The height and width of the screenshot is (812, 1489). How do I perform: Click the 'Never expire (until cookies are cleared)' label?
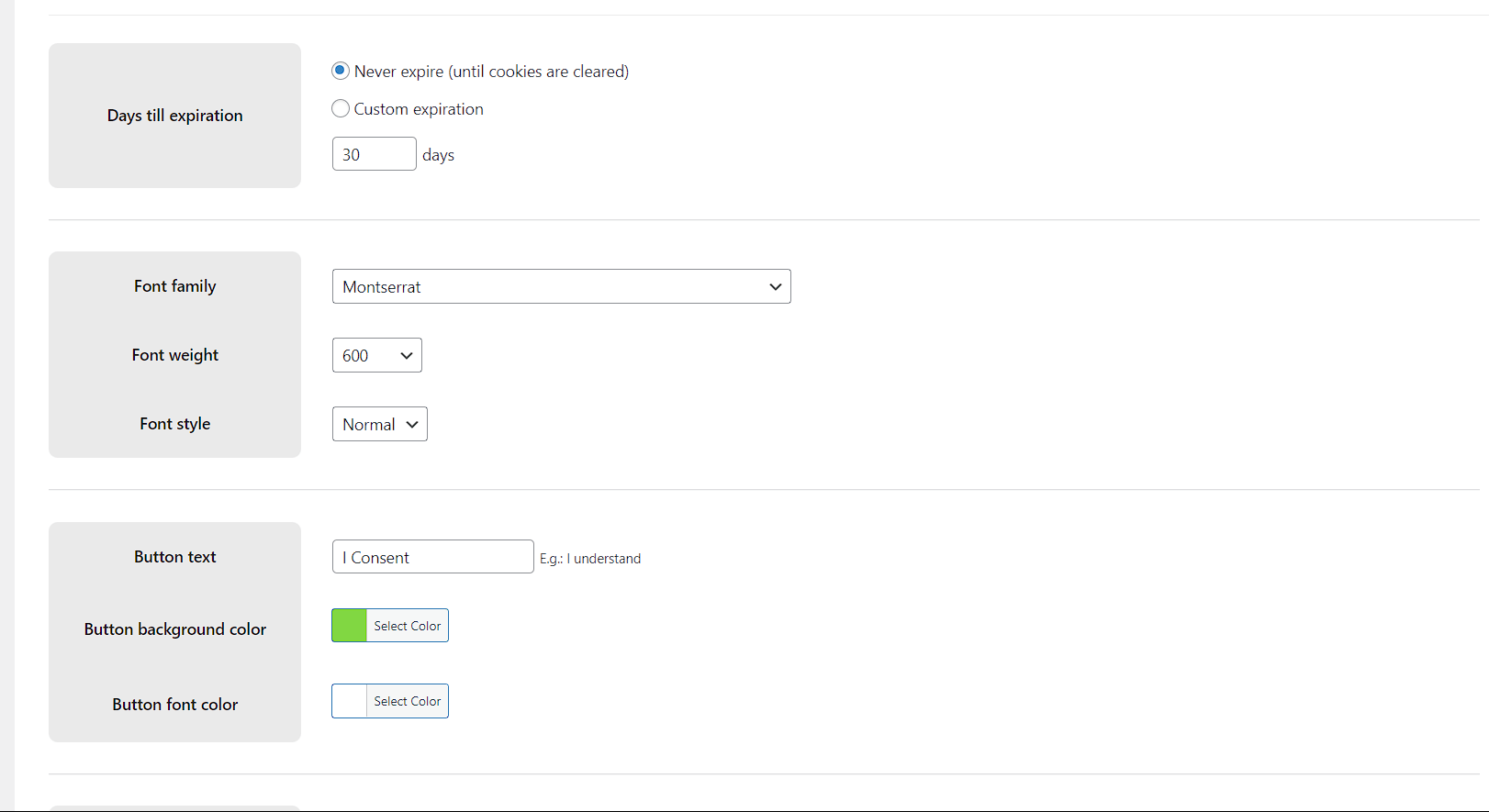(x=491, y=72)
